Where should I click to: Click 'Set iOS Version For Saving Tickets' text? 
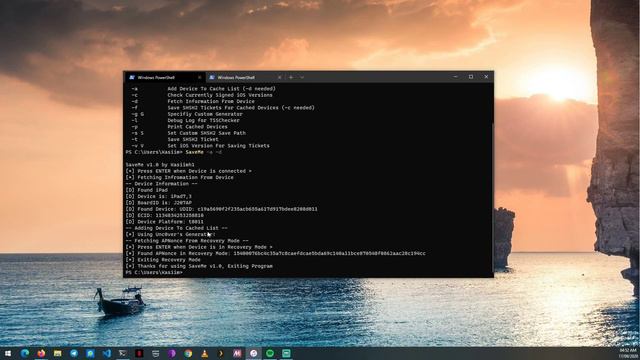[x=218, y=146]
